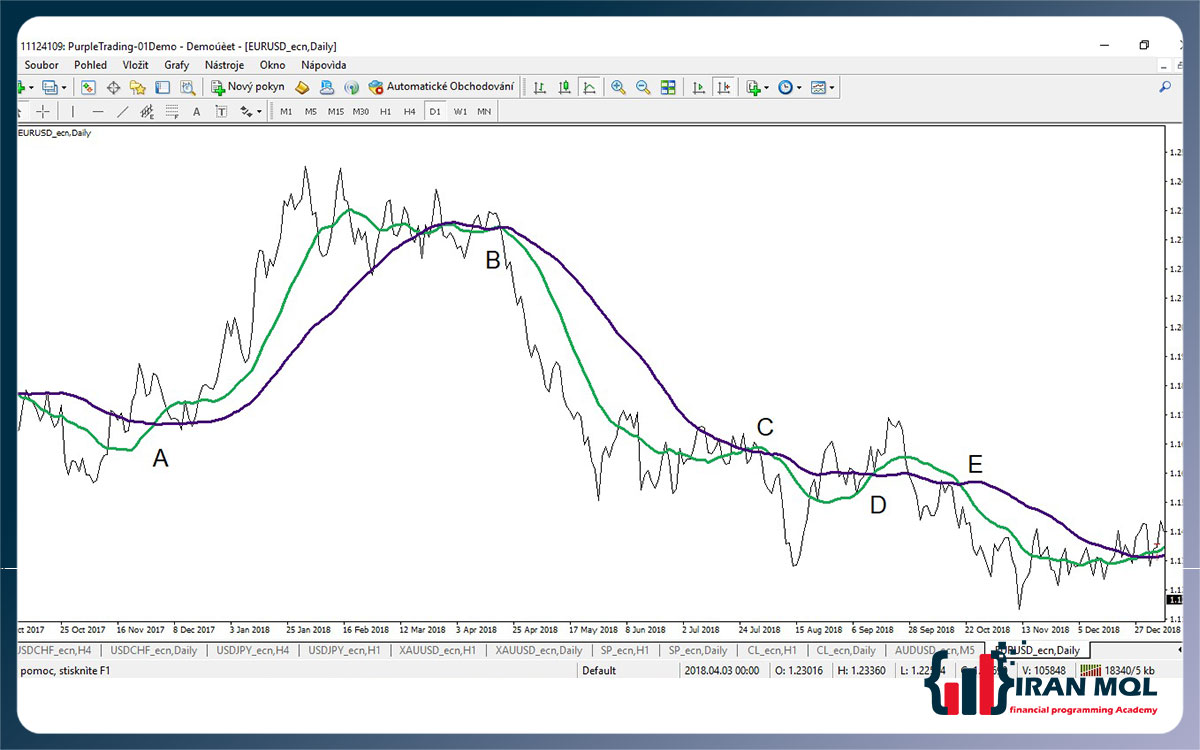1200x750 pixels.
Task: Open the Nápověda menu
Action: [x=323, y=65]
